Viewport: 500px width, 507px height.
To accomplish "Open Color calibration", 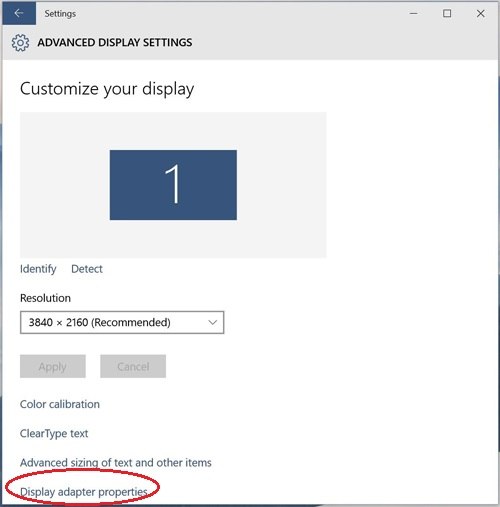I will pos(60,404).
